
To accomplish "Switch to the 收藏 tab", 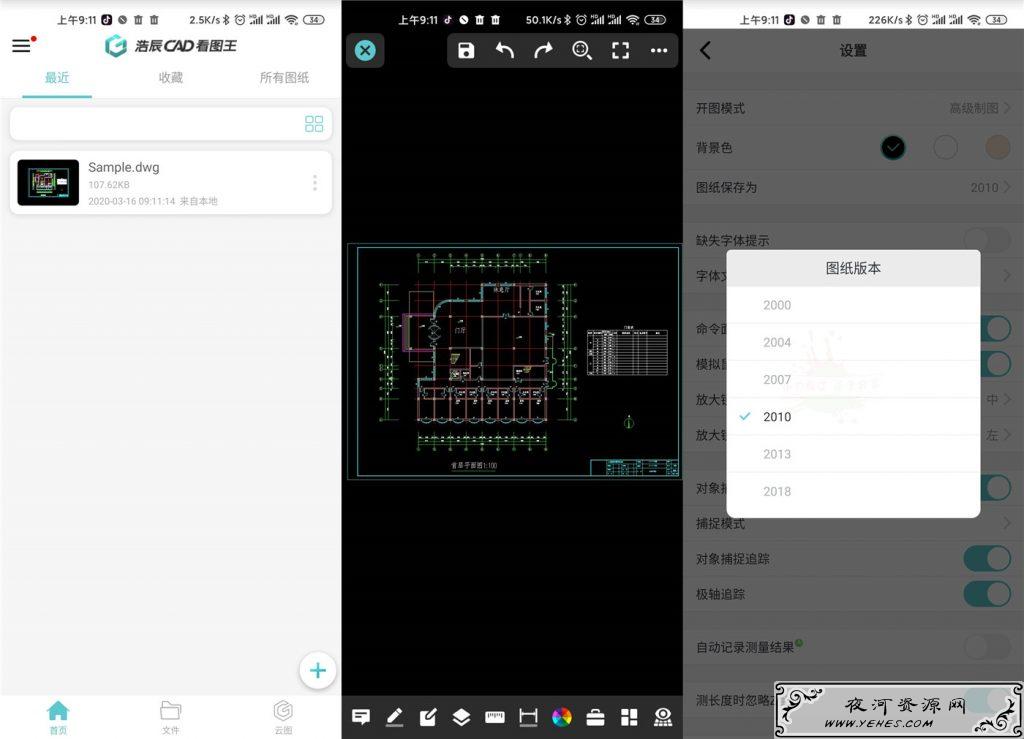I will pos(170,78).
